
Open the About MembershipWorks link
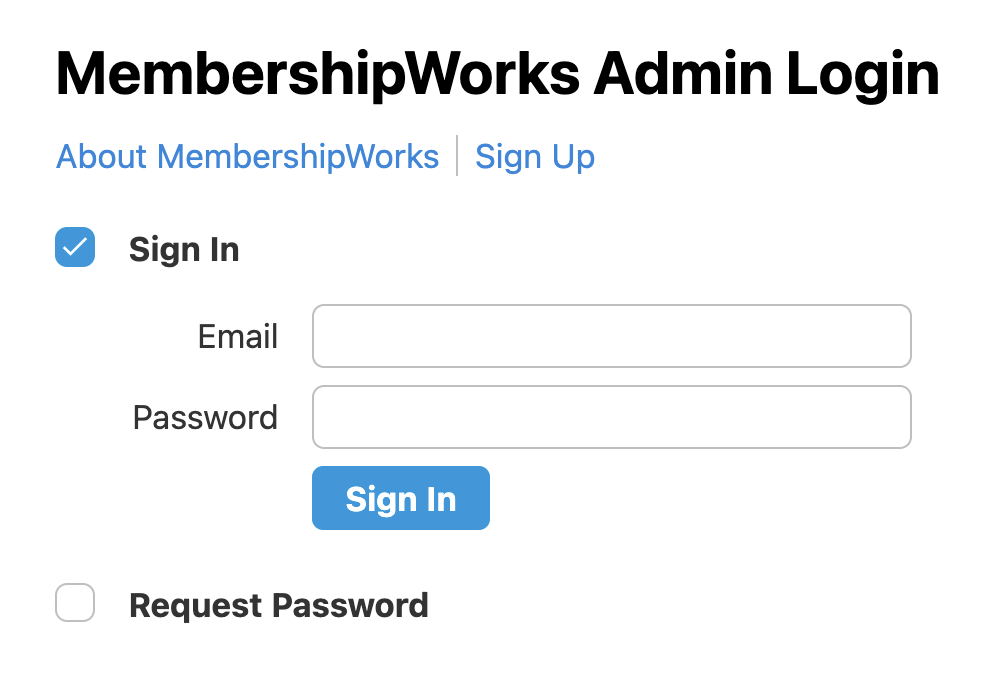click(x=247, y=157)
